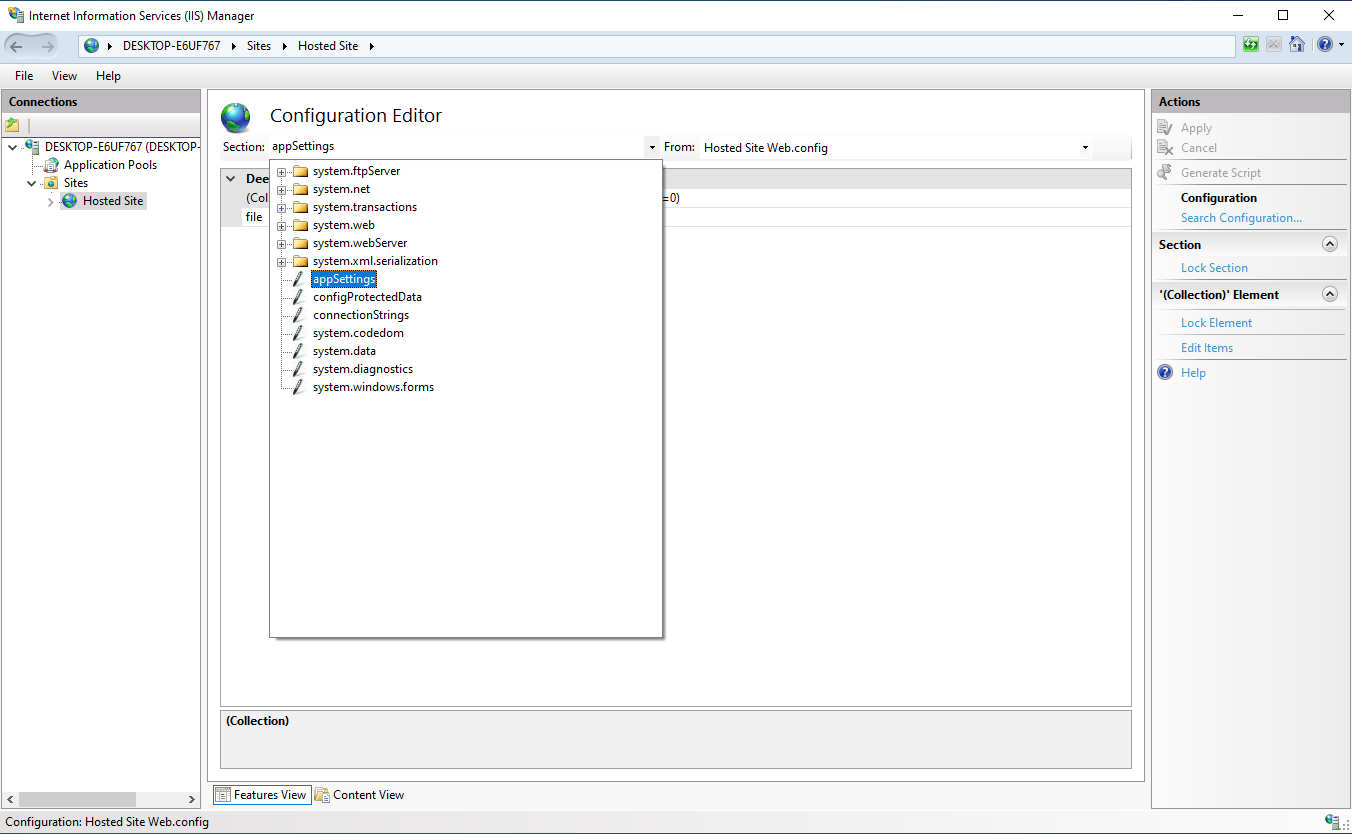Open the View menu
Image resolution: width=1352 pixels, height=834 pixels.
click(64, 75)
